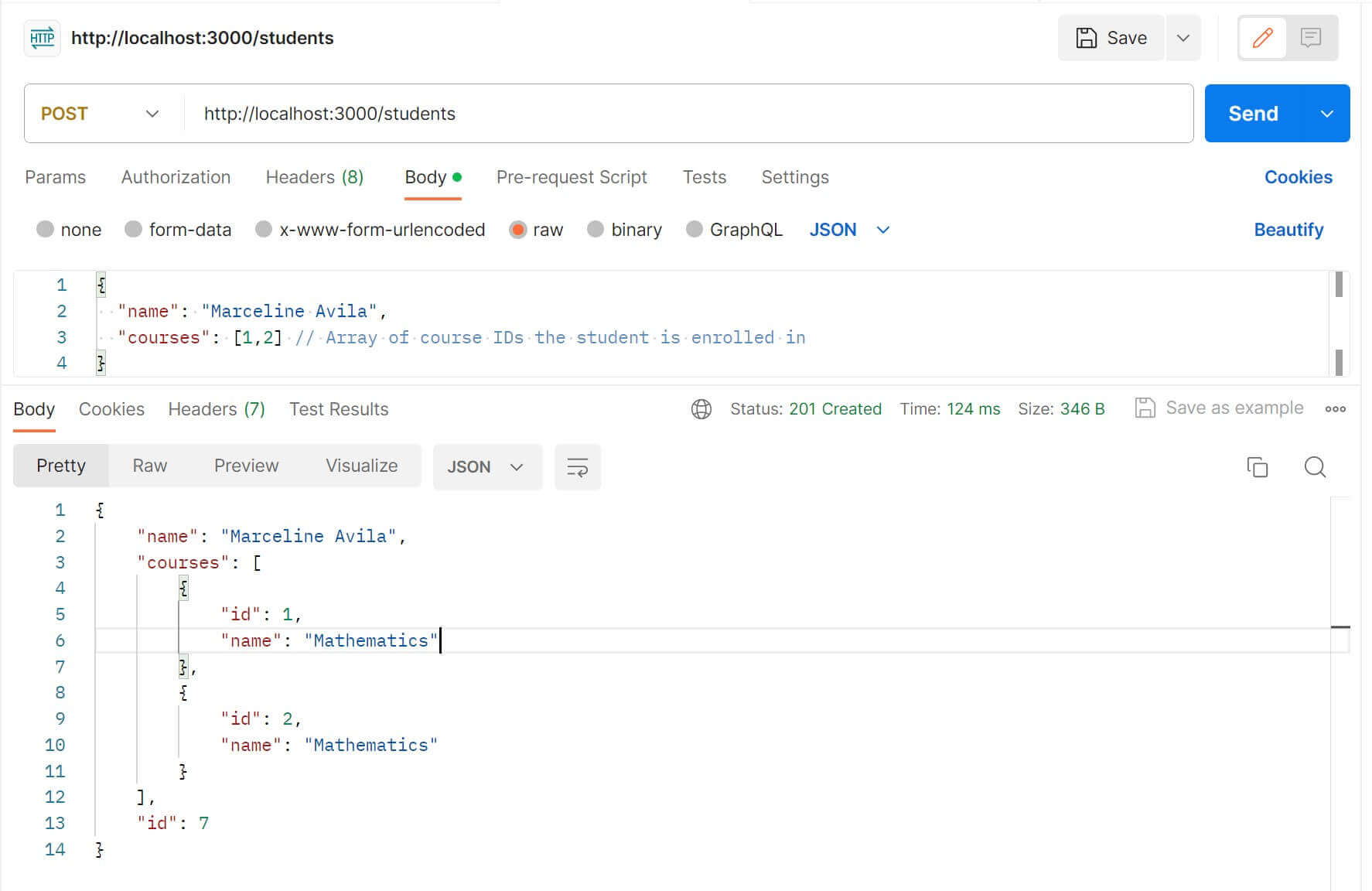Click Save as example
The height and width of the screenshot is (891, 1372).
[1219, 408]
